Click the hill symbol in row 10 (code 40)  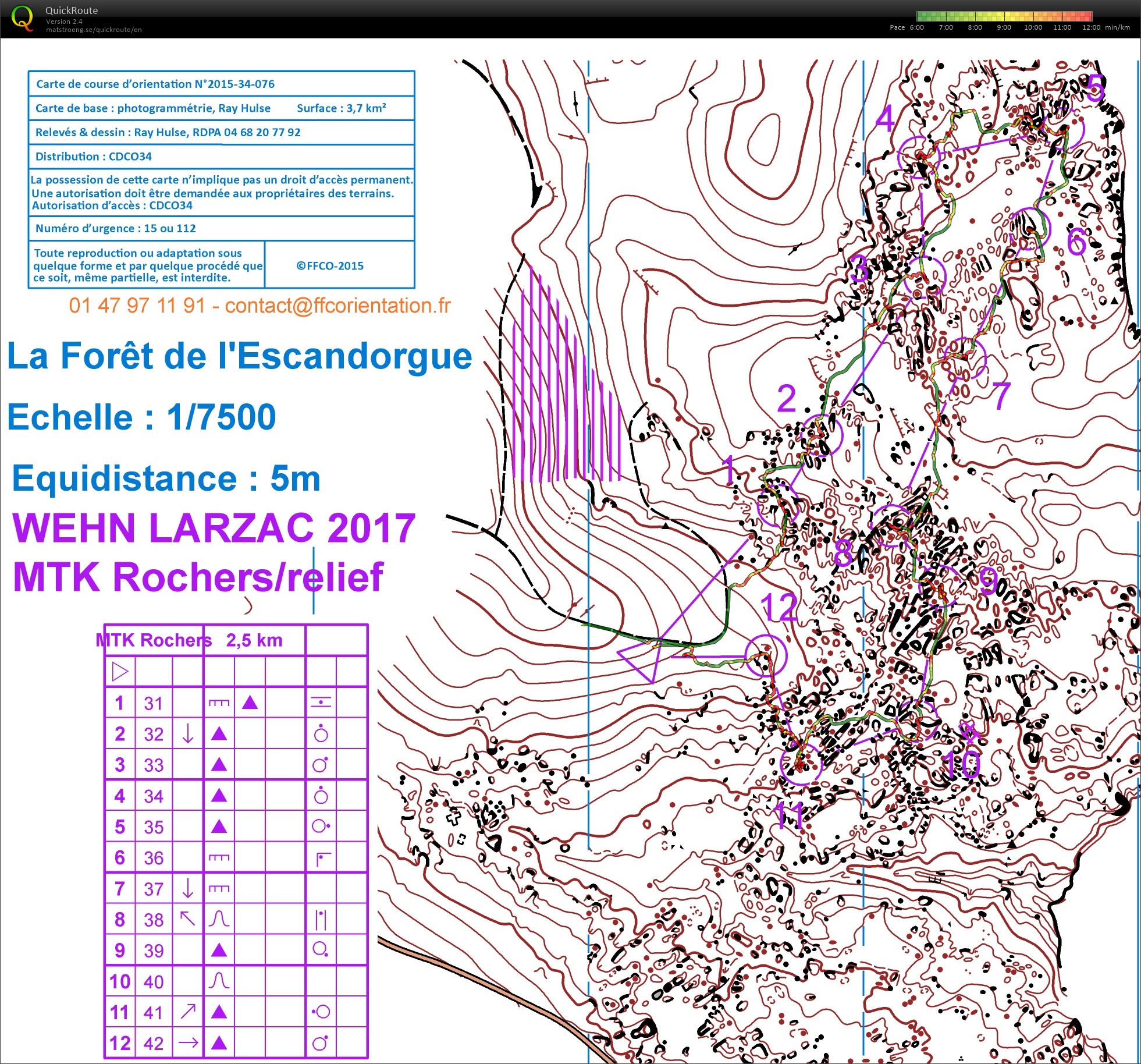[219, 981]
